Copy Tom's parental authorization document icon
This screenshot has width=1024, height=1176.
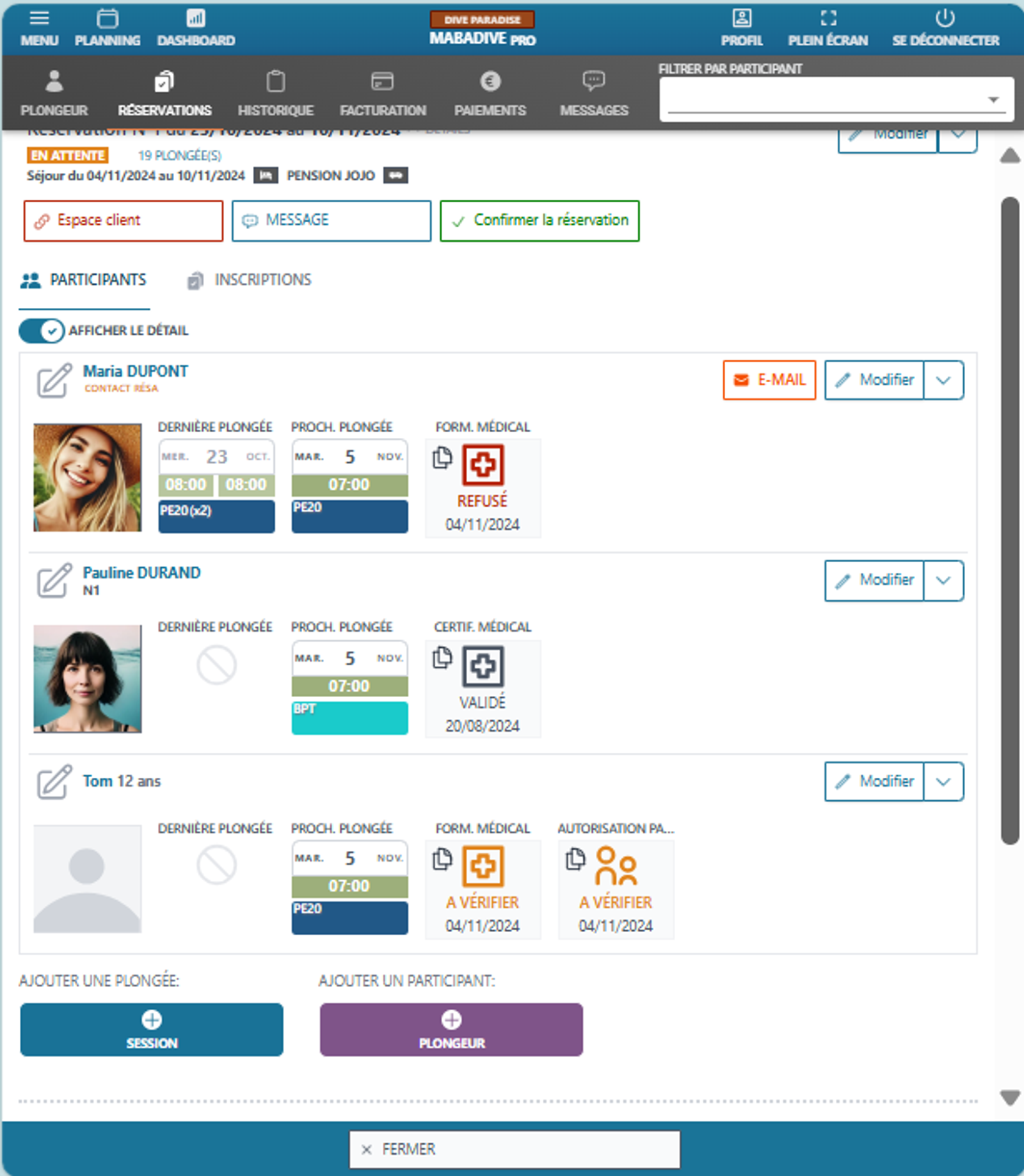click(575, 858)
